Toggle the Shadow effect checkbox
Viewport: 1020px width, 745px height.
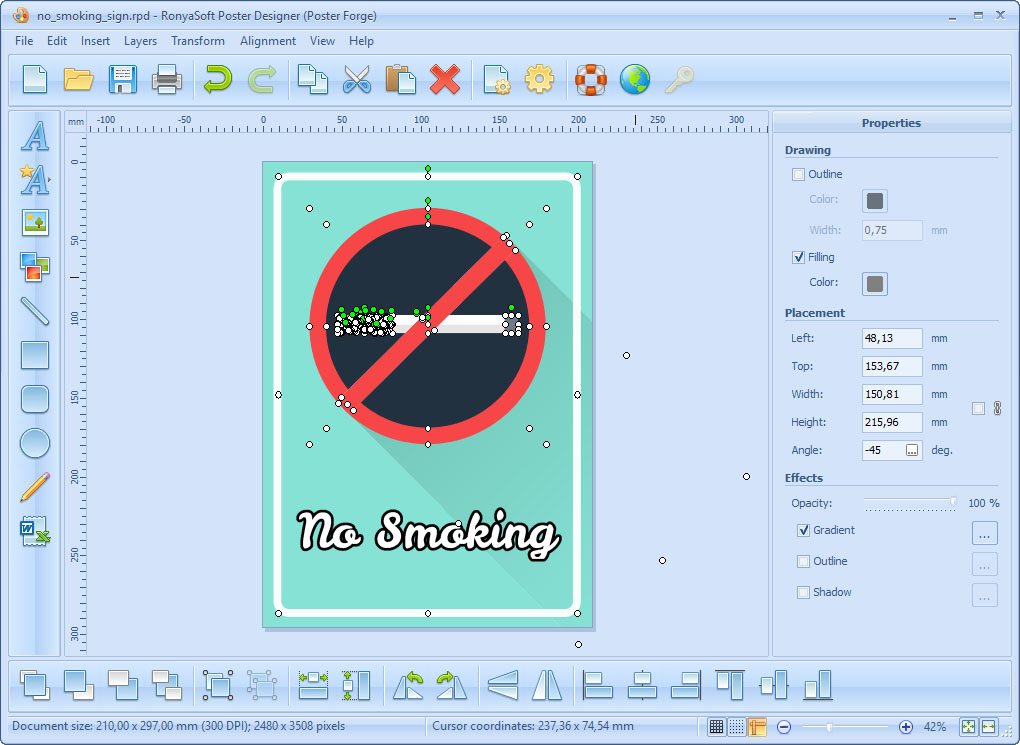click(x=803, y=592)
